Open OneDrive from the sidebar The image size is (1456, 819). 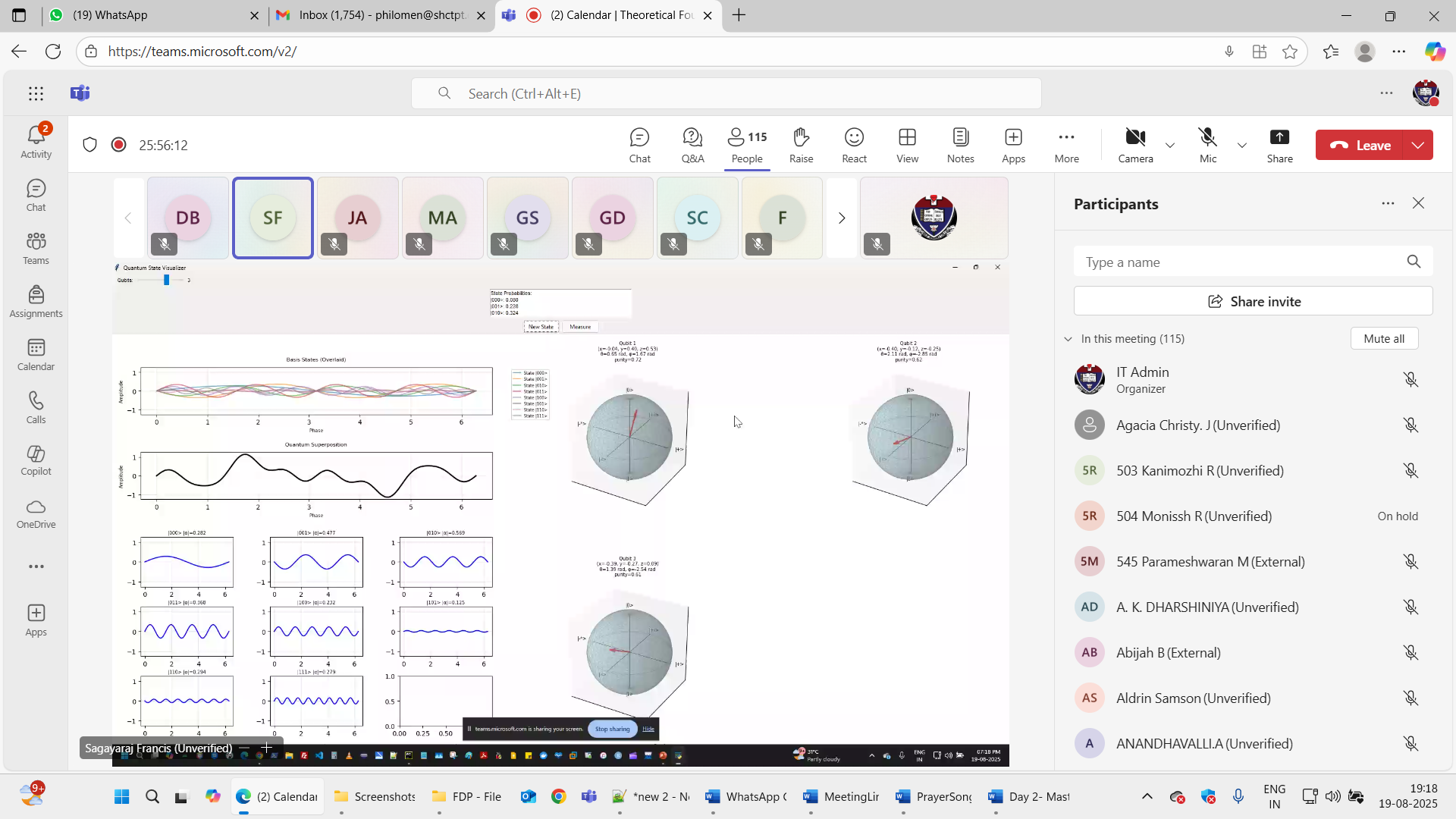coord(36,513)
